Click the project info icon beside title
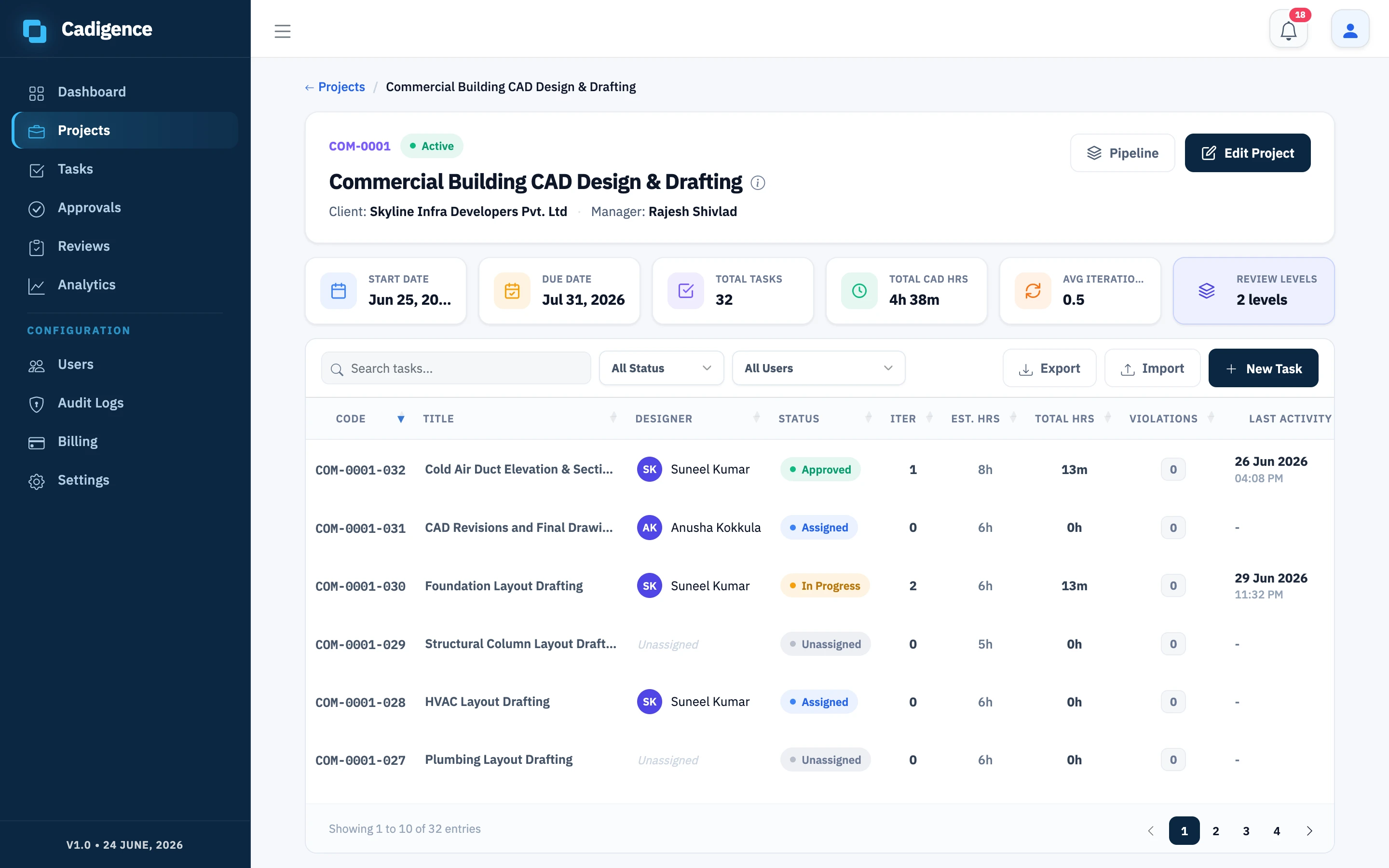 pos(758,183)
